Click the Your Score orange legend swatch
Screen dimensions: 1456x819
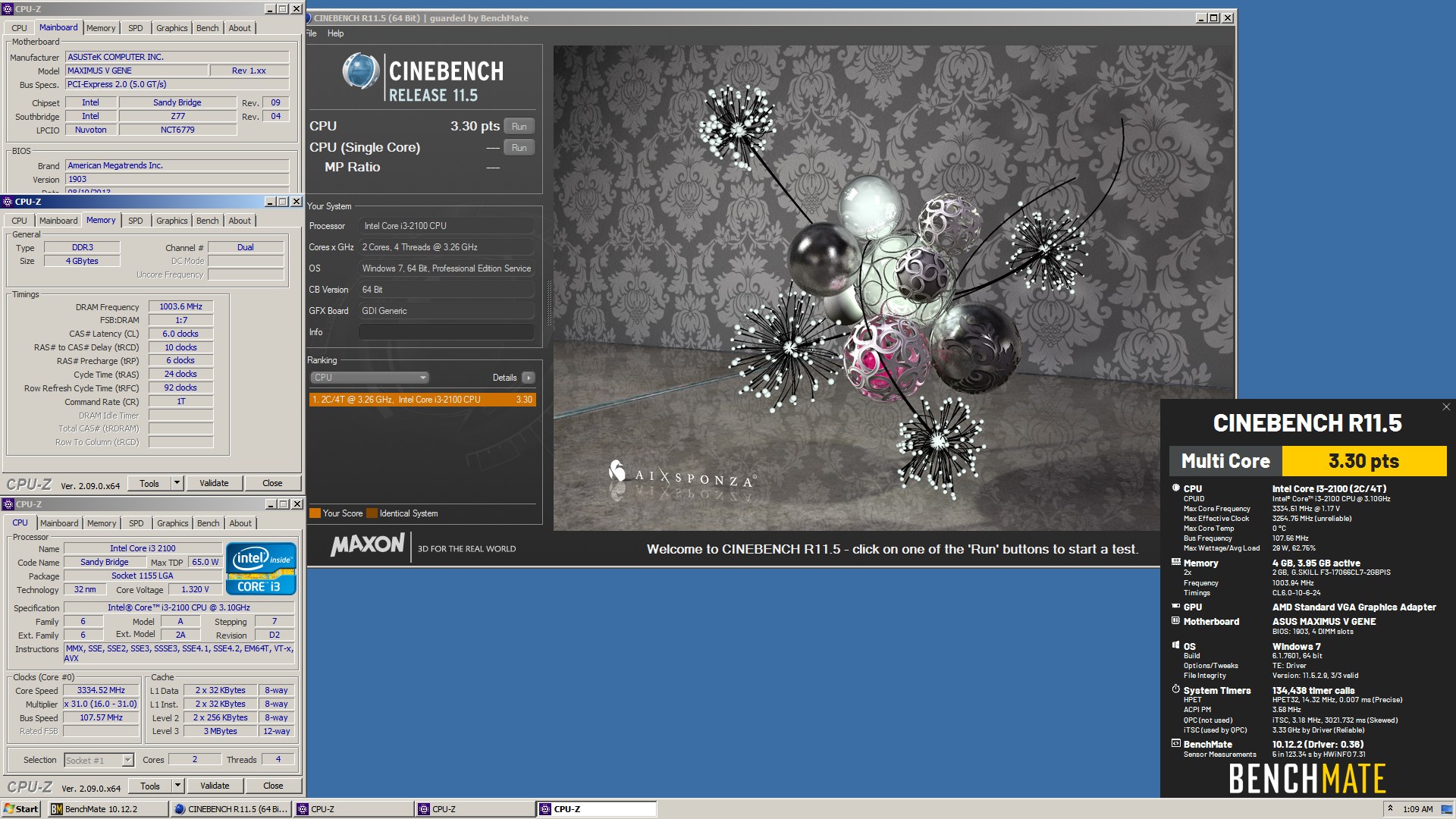pyautogui.click(x=315, y=513)
